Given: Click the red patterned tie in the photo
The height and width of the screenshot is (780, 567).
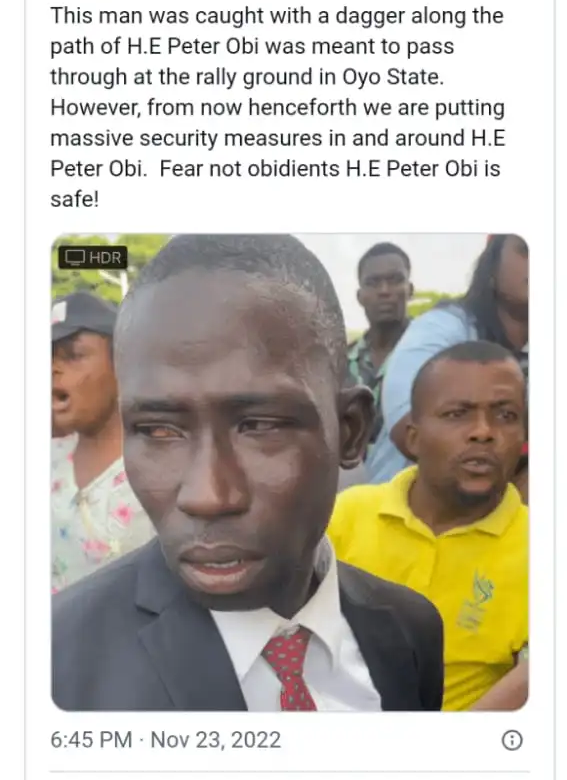Looking at the screenshot, I should pyautogui.click(x=290, y=668).
